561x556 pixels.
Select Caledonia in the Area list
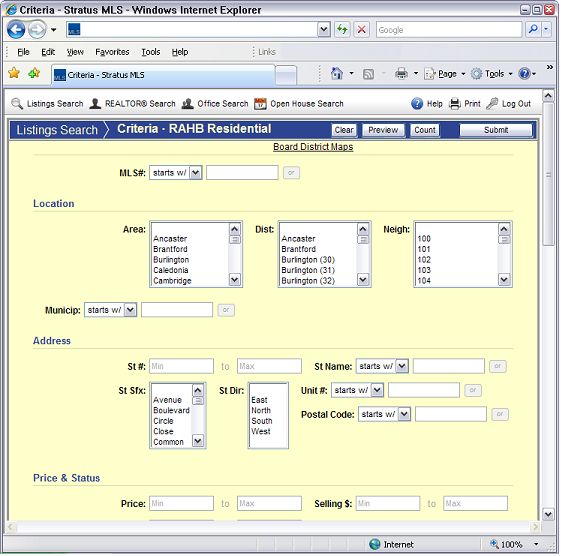(171, 270)
